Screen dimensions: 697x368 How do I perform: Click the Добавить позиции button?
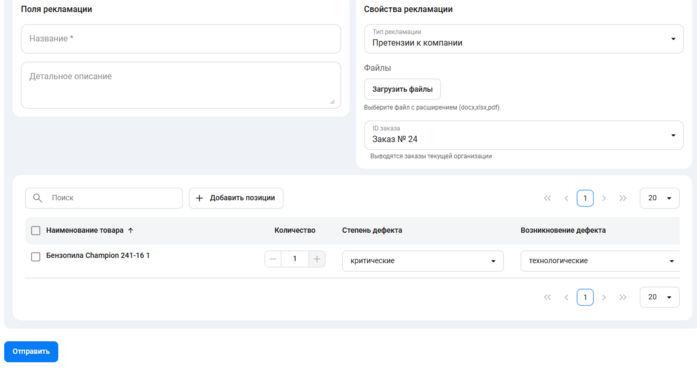(x=236, y=198)
